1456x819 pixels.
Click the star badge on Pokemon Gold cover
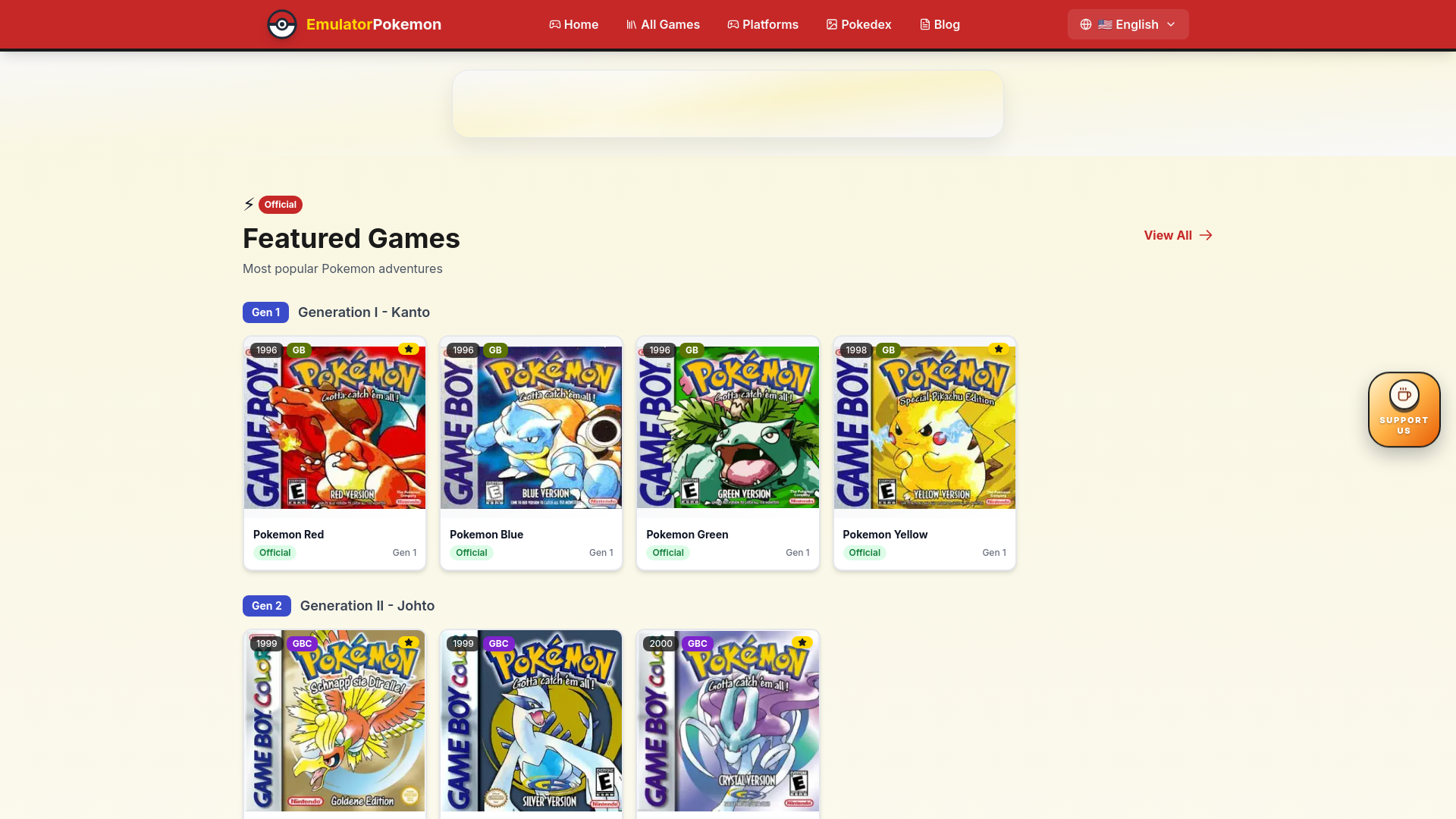[409, 642]
